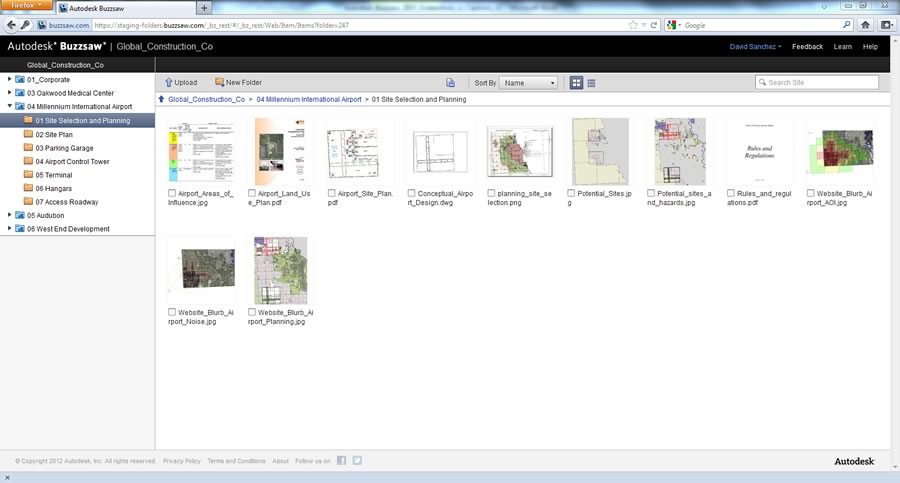The height and width of the screenshot is (483, 900).
Task: Click the Twitter icon in footer
Action: [x=357, y=461]
